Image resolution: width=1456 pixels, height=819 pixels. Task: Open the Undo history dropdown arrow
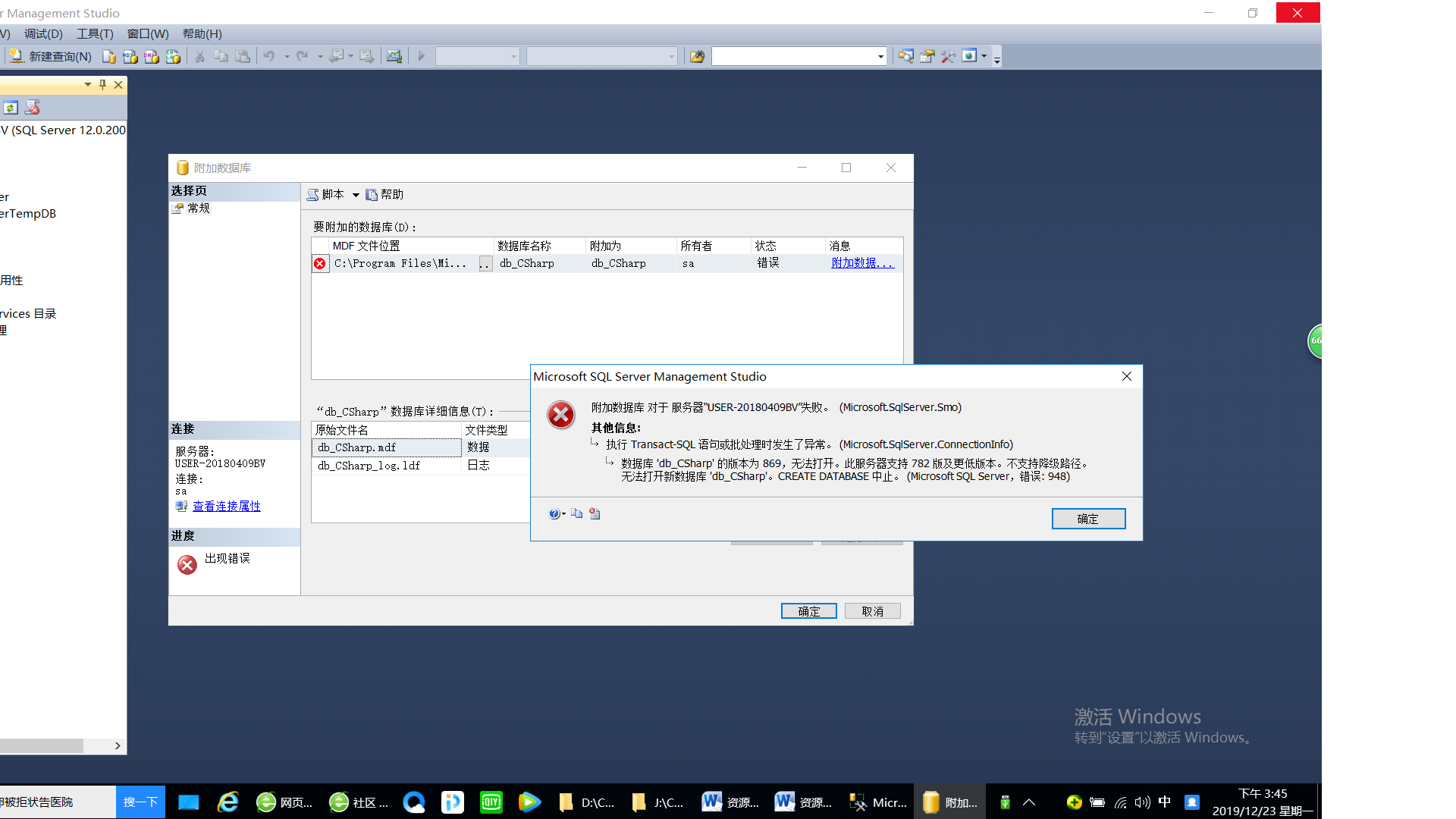[x=287, y=56]
